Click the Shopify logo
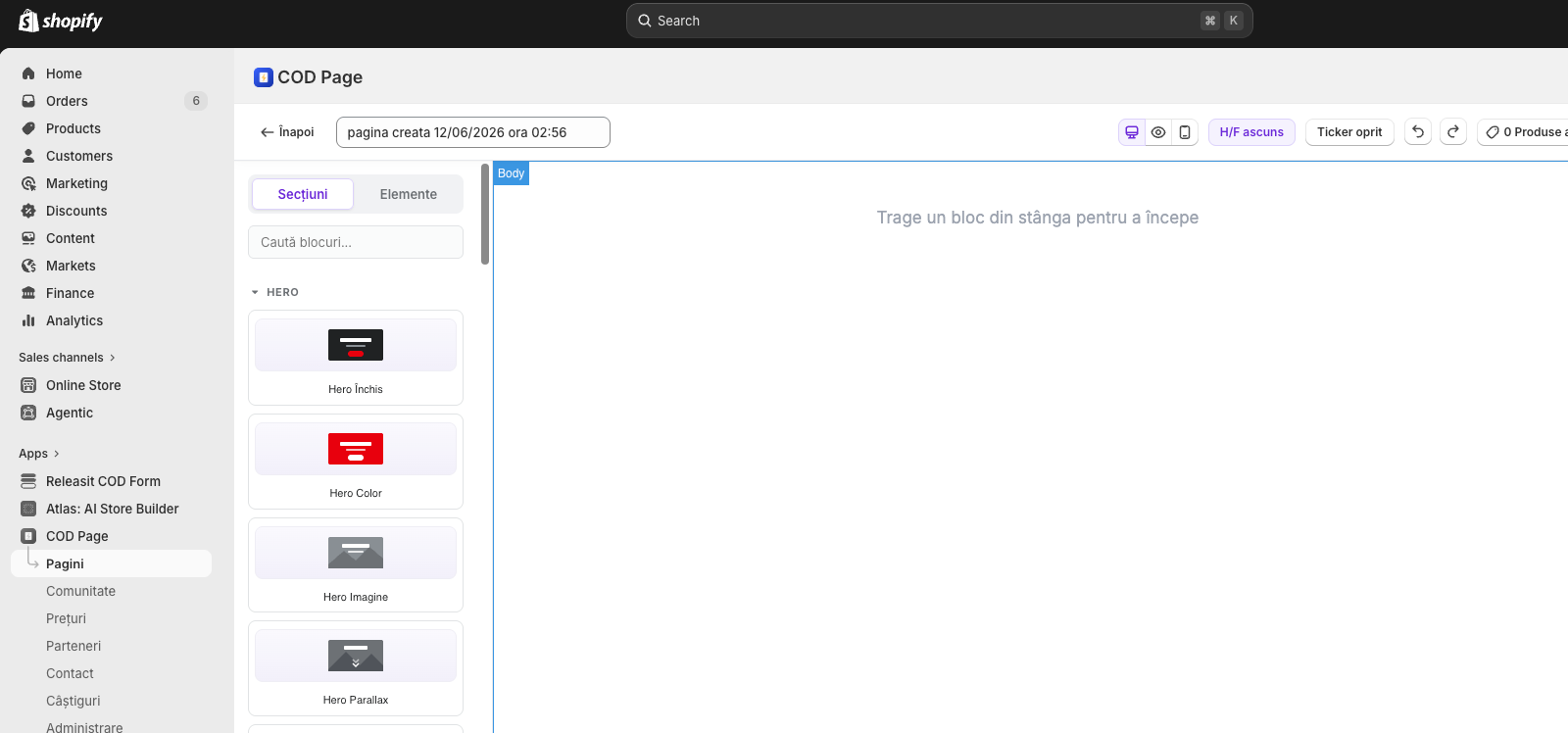Screen dimensions: 1568x733 [61, 21]
